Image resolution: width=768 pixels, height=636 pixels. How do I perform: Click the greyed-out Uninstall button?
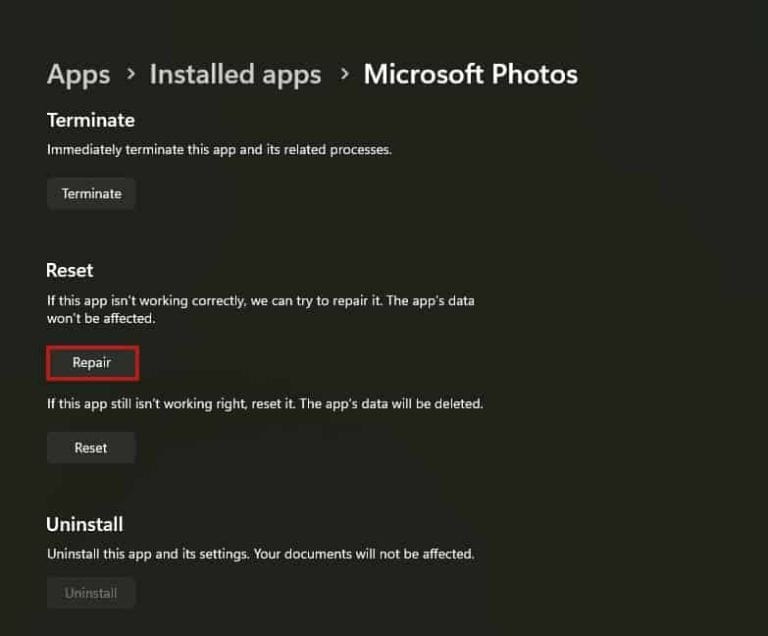pyautogui.click(x=91, y=593)
